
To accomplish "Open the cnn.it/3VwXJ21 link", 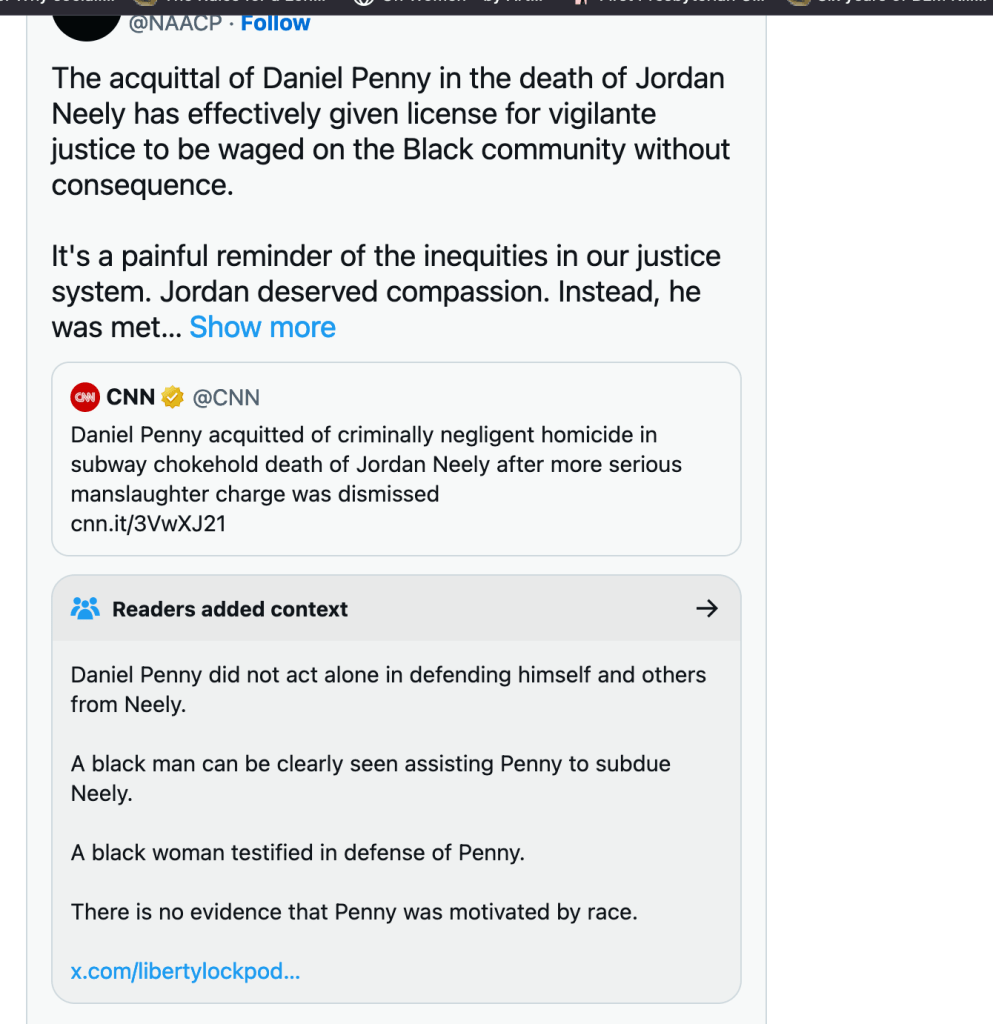I will [148, 523].
